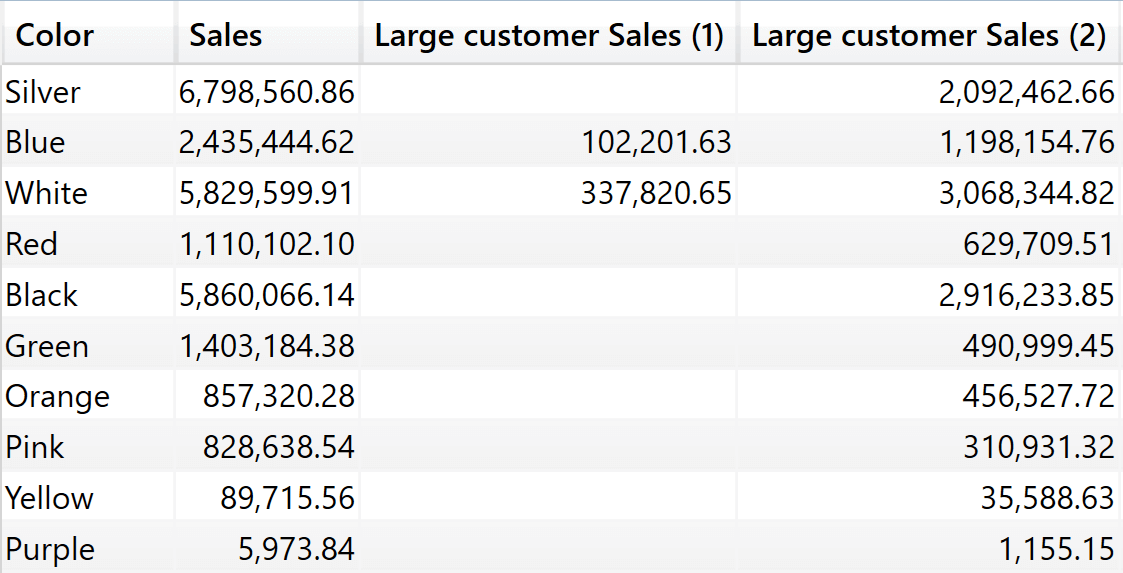
Task: Click the 102,201.63 value for Blue
Action: click(x=656, y=142)
